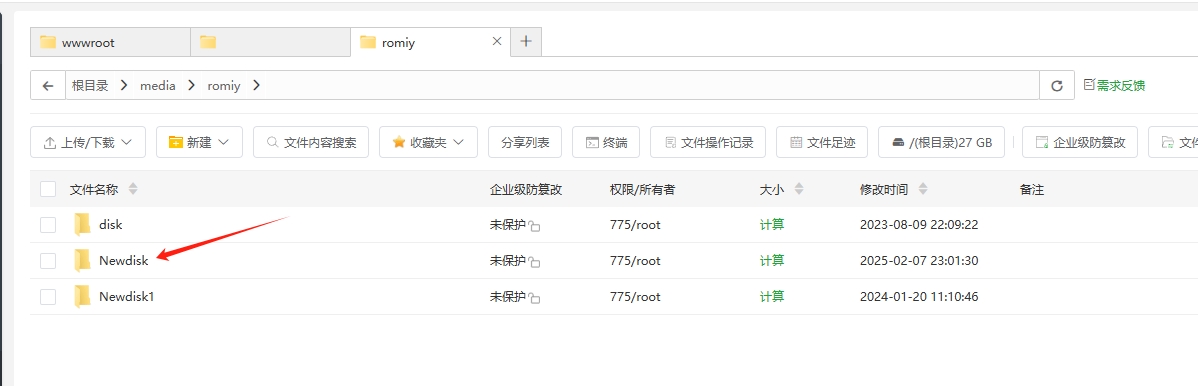
Task: Open 上传/下载 dropdown
Action: click(88, 142)
